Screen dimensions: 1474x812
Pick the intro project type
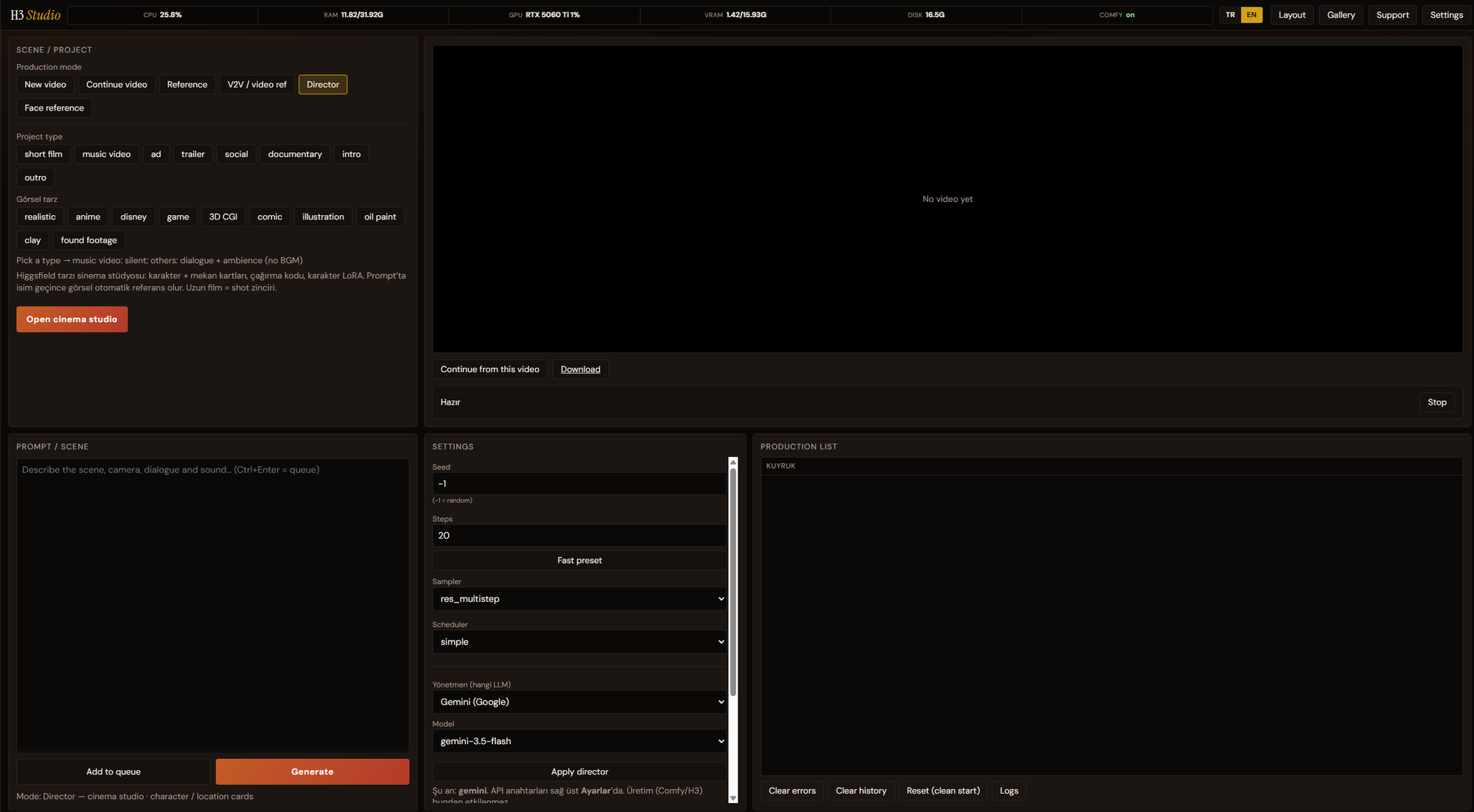352,155
